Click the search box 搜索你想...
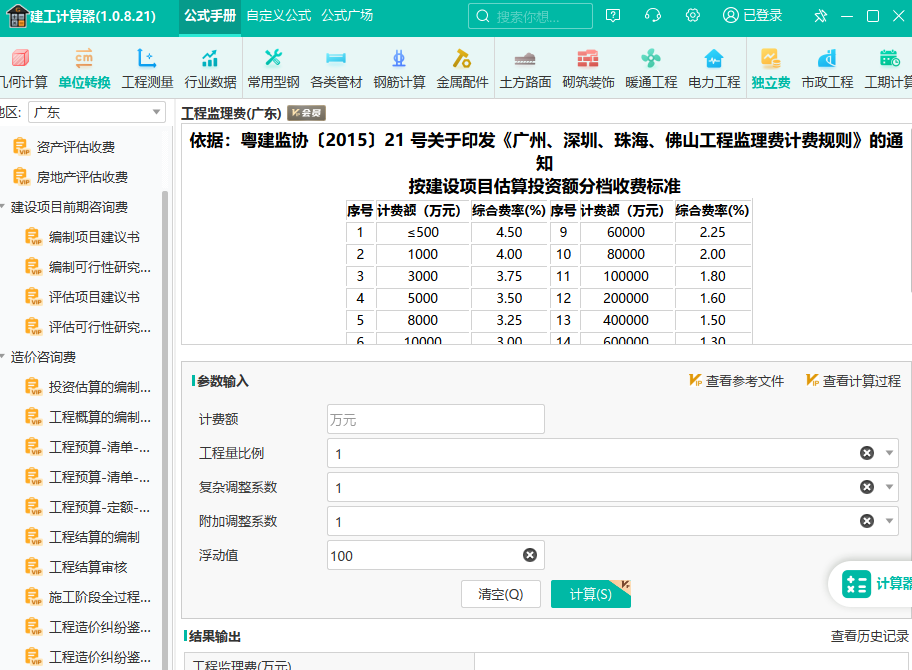912x670 pixels. click(530, 16)
